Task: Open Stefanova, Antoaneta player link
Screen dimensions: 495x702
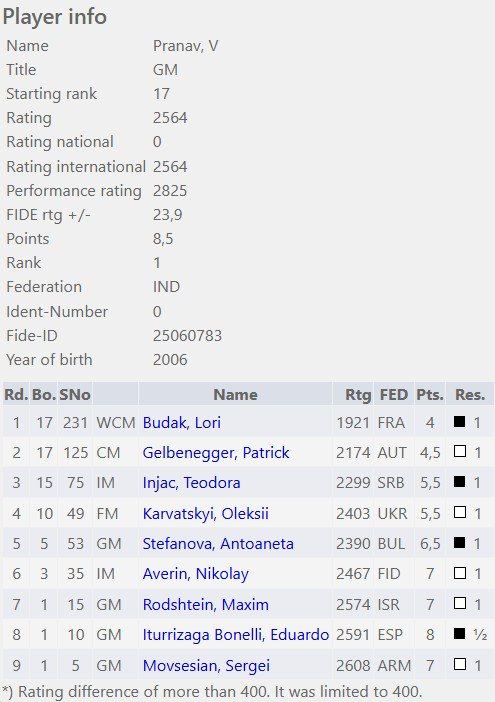Action: 218,544
